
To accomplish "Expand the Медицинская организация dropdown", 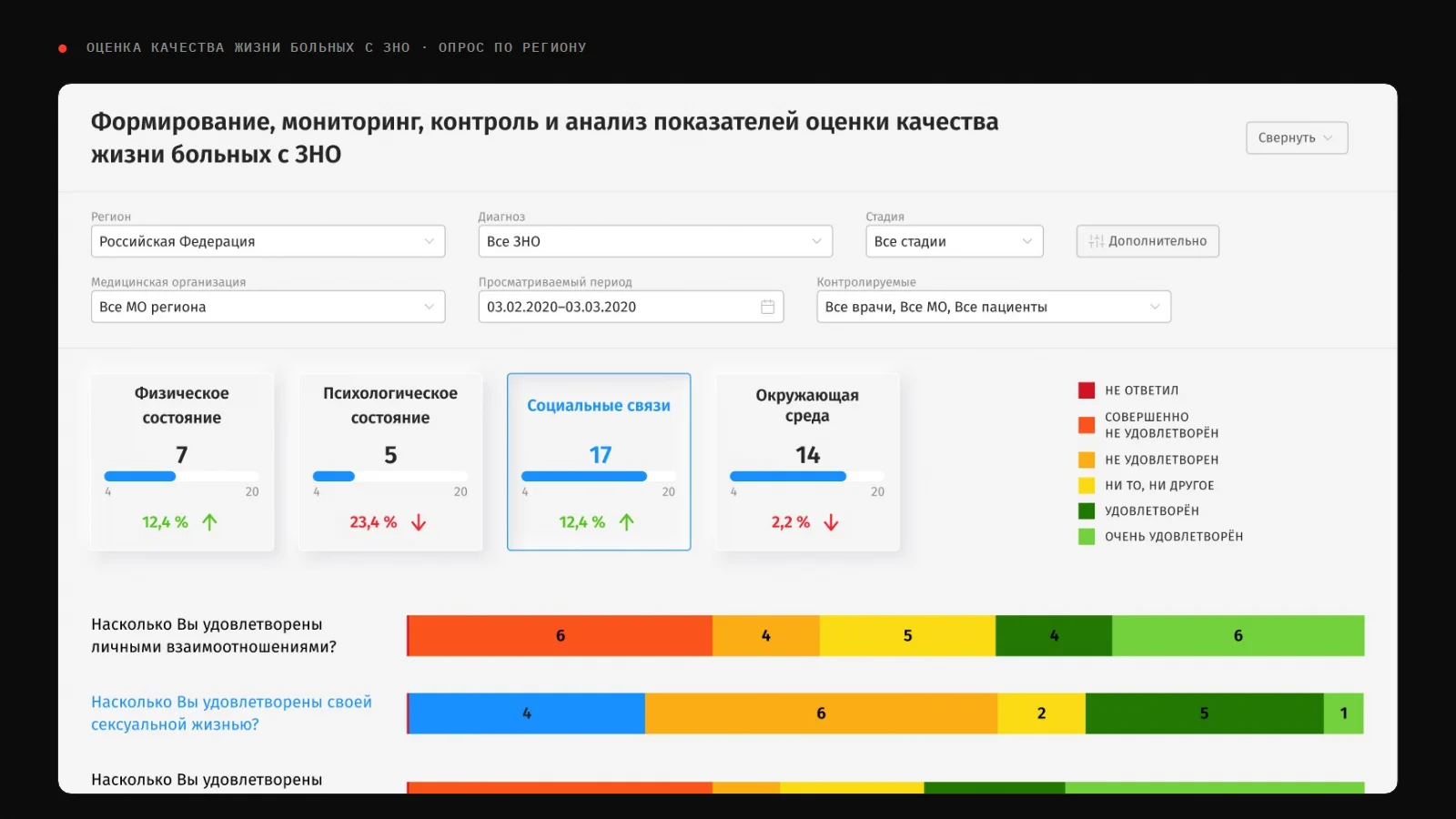I will tap(268, 307).
